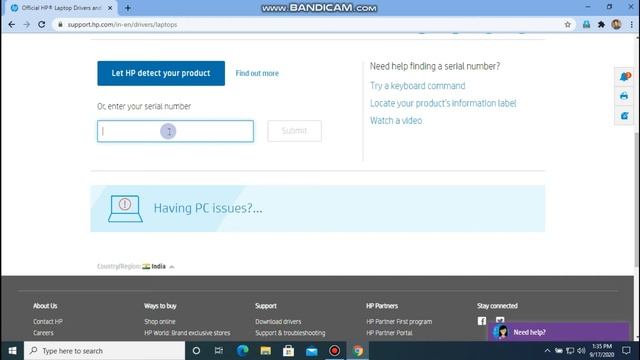
Task: Click the virtual agent avatar icon
Action: point(501,332)
